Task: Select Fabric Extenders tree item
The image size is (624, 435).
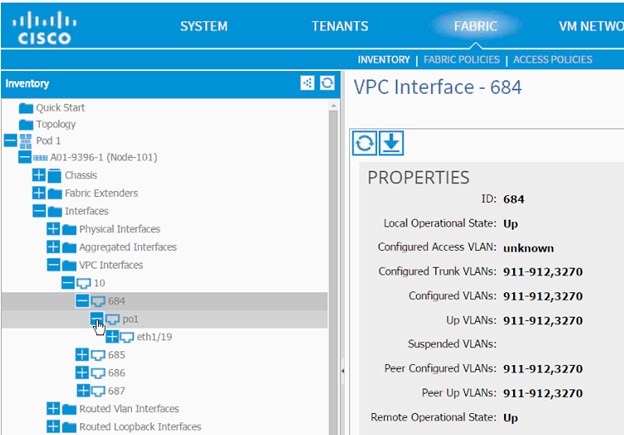Action: 101,193
